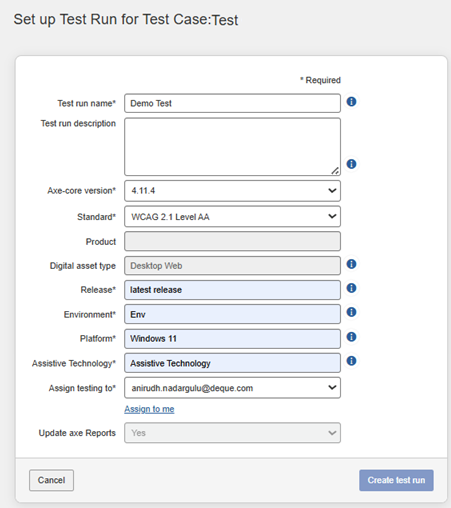Open the Standard WCAG 2.1 dropdown
Screen dimensions: 451x508
coord(232,217)
